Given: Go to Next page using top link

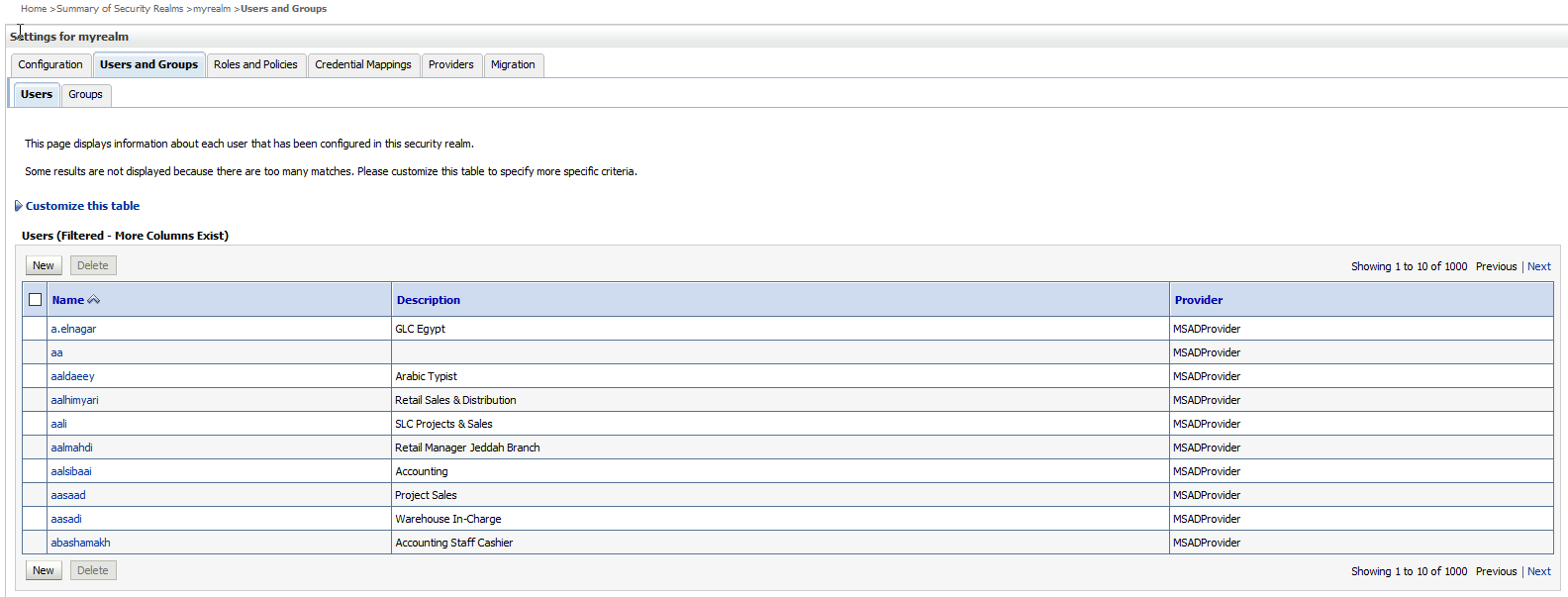Looking at the screenshot, I should [x=1538, y=266].
